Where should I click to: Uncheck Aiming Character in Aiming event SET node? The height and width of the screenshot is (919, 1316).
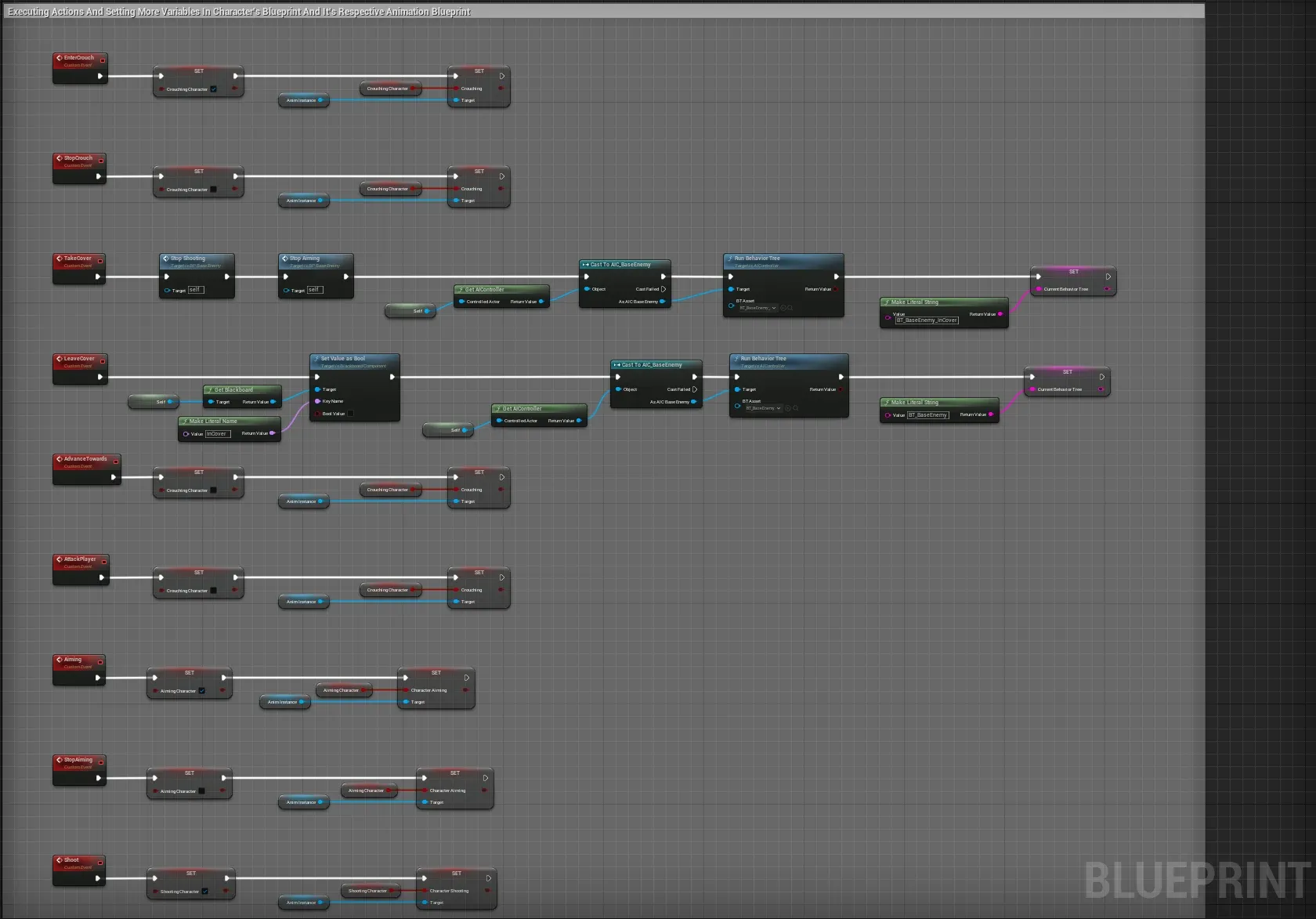[202, 691]
